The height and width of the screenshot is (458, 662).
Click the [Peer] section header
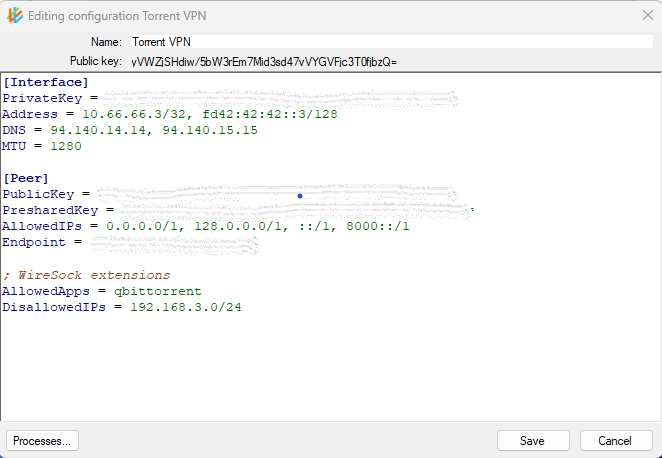pos(26,179)
